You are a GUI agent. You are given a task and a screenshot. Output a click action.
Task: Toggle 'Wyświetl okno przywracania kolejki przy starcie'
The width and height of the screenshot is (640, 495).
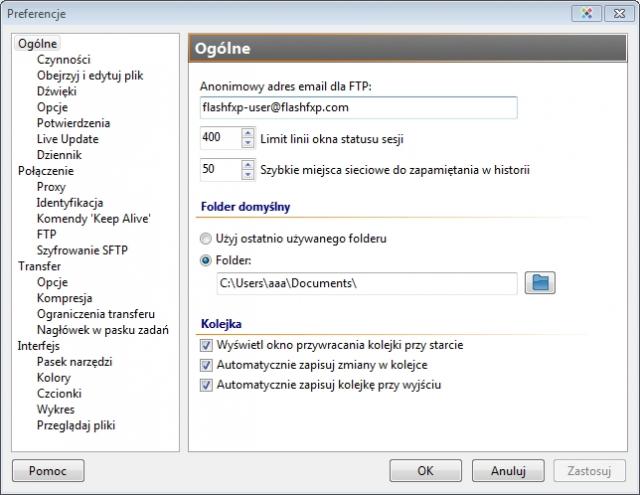click(x=207, y=345)
